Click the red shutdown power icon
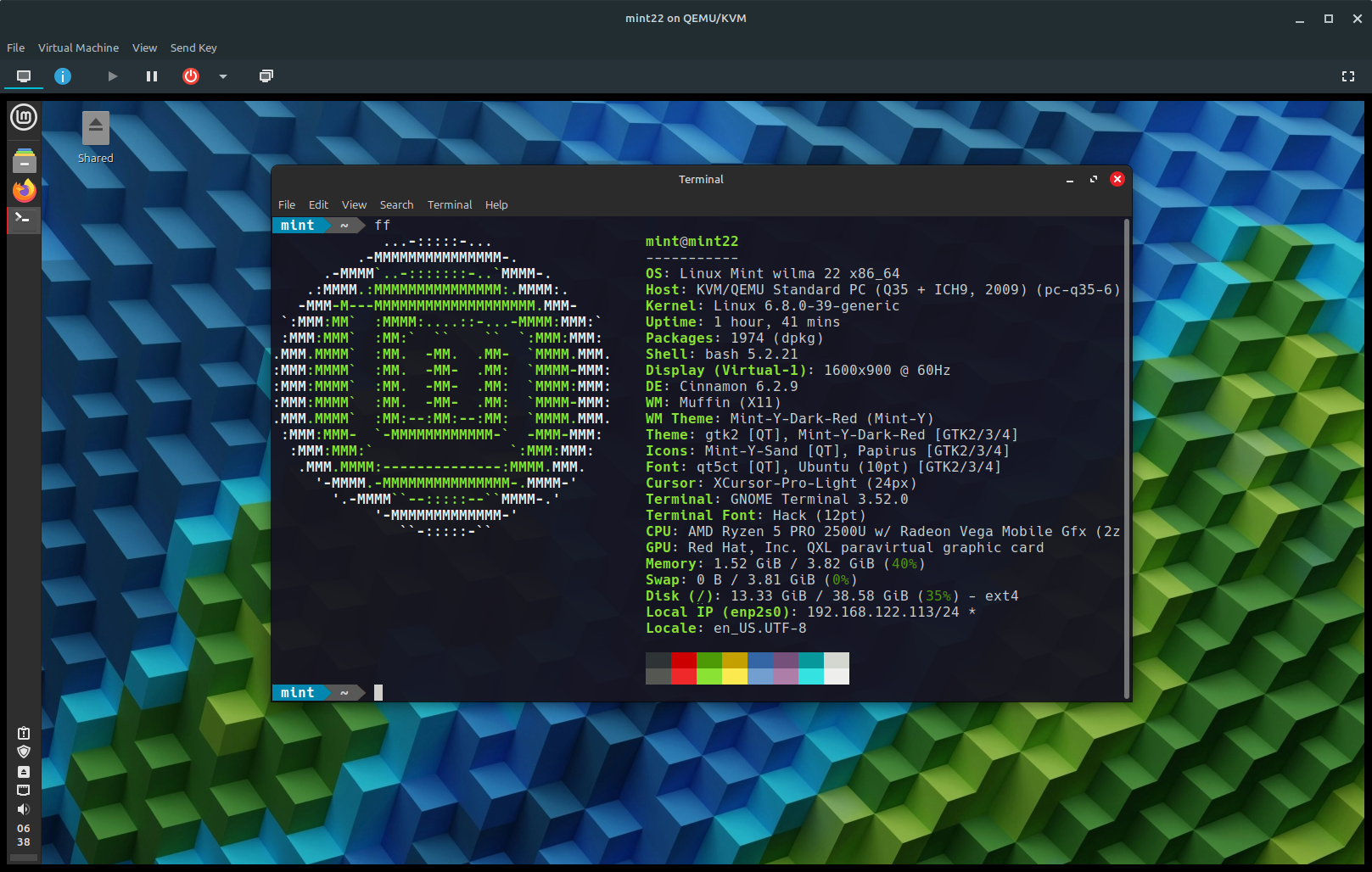The image size is (1372, 872). coord(191,76)
